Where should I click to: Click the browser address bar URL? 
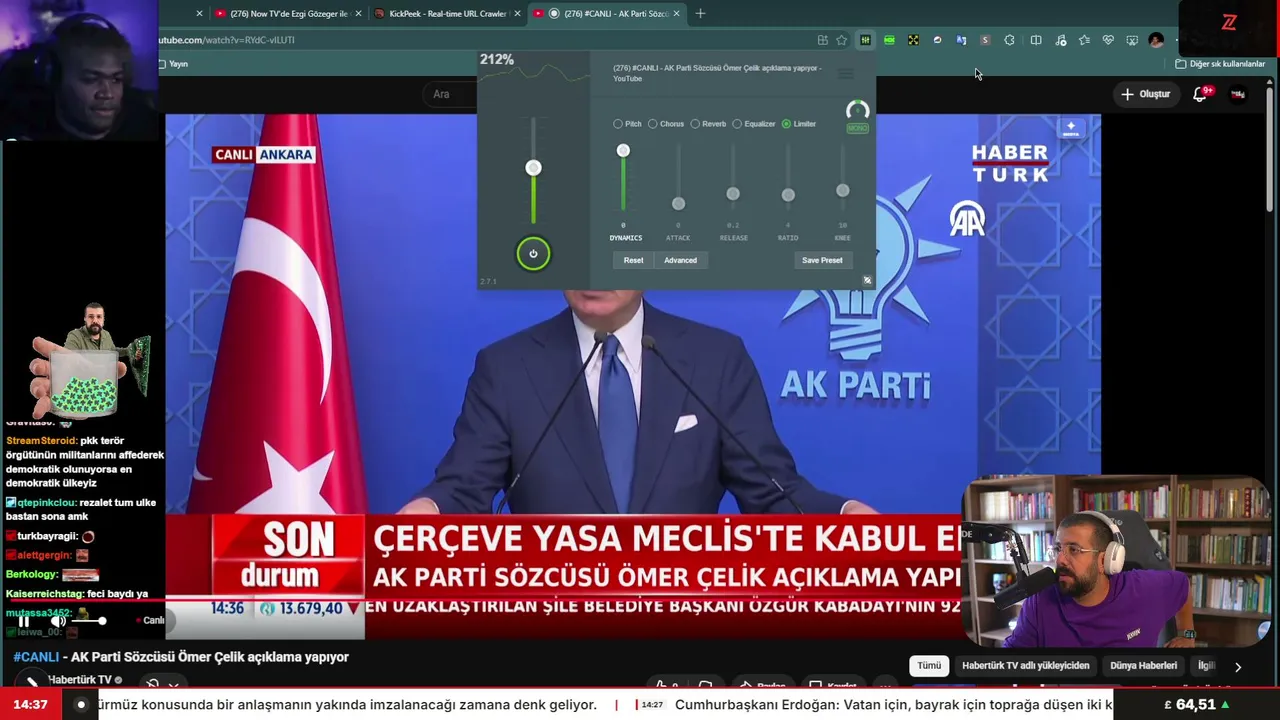click(226, 40)
